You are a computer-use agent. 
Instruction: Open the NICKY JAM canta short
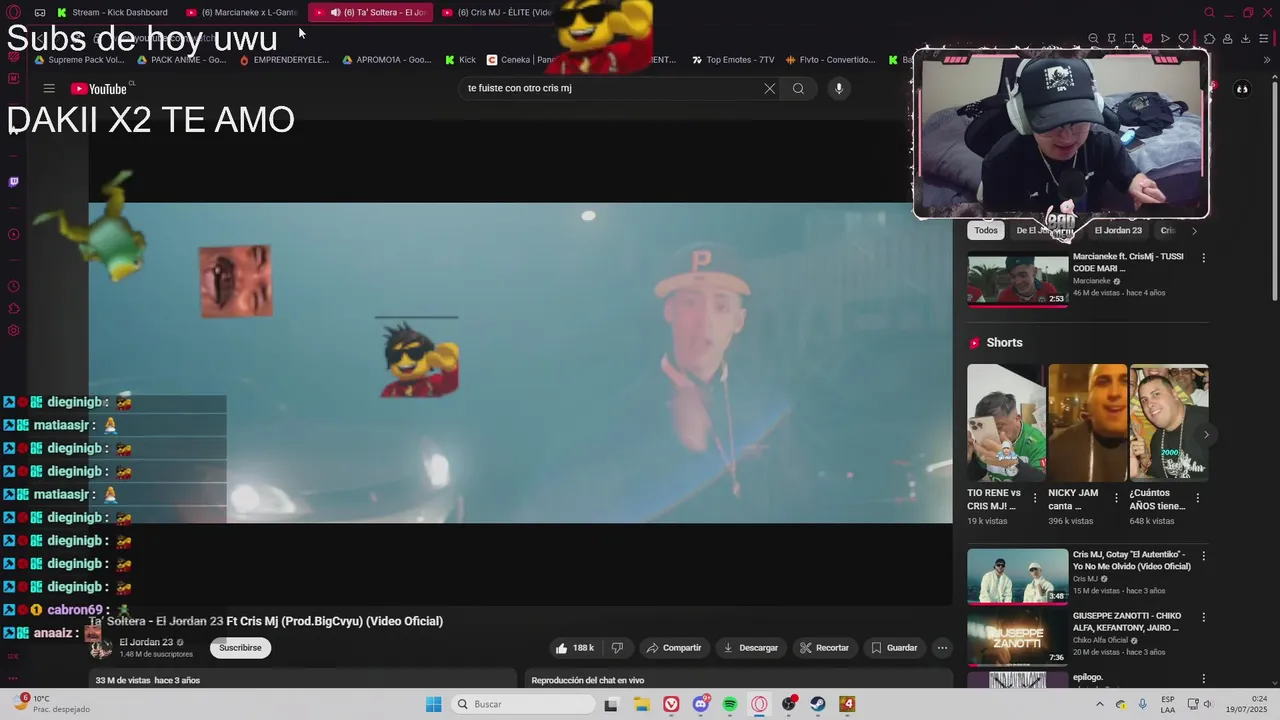point(1088,422)
